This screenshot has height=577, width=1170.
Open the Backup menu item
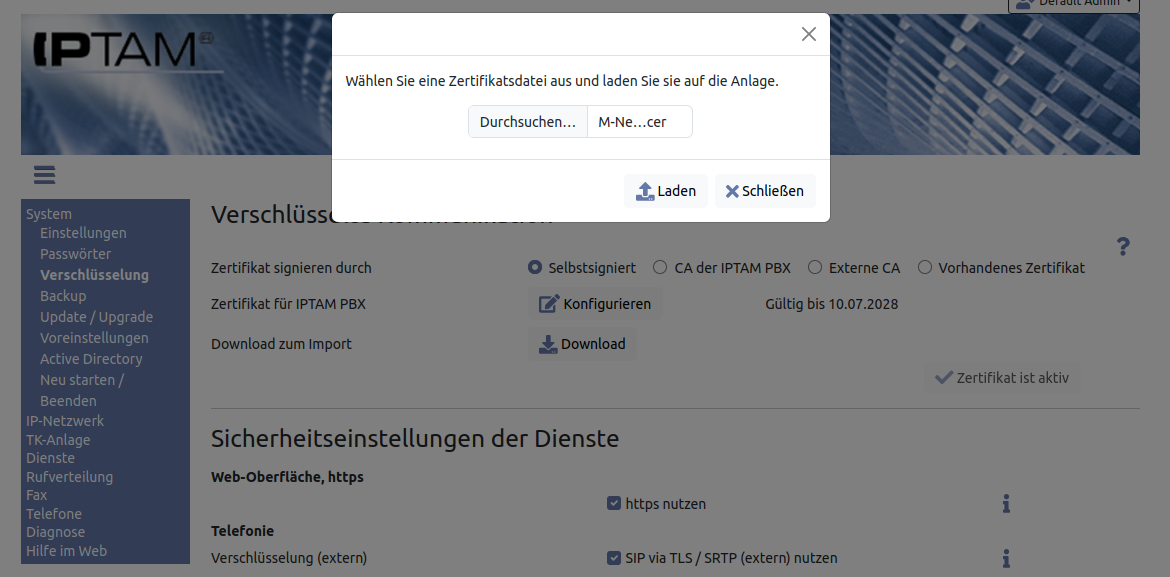pos(63,296)
